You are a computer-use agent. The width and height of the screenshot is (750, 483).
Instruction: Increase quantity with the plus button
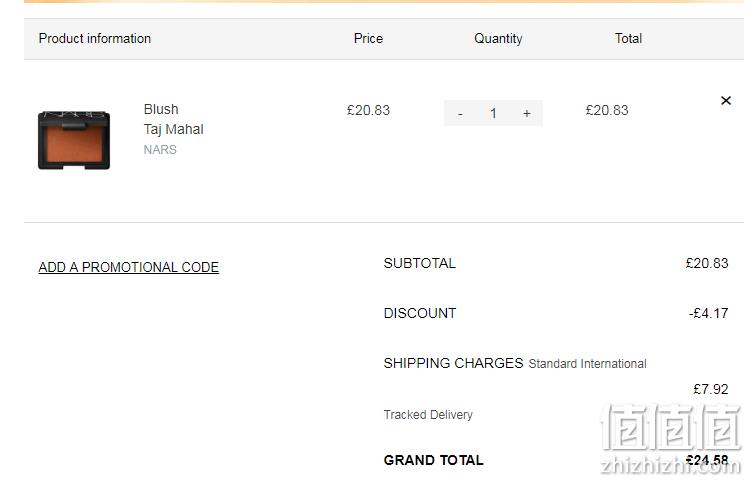(527, 113)
